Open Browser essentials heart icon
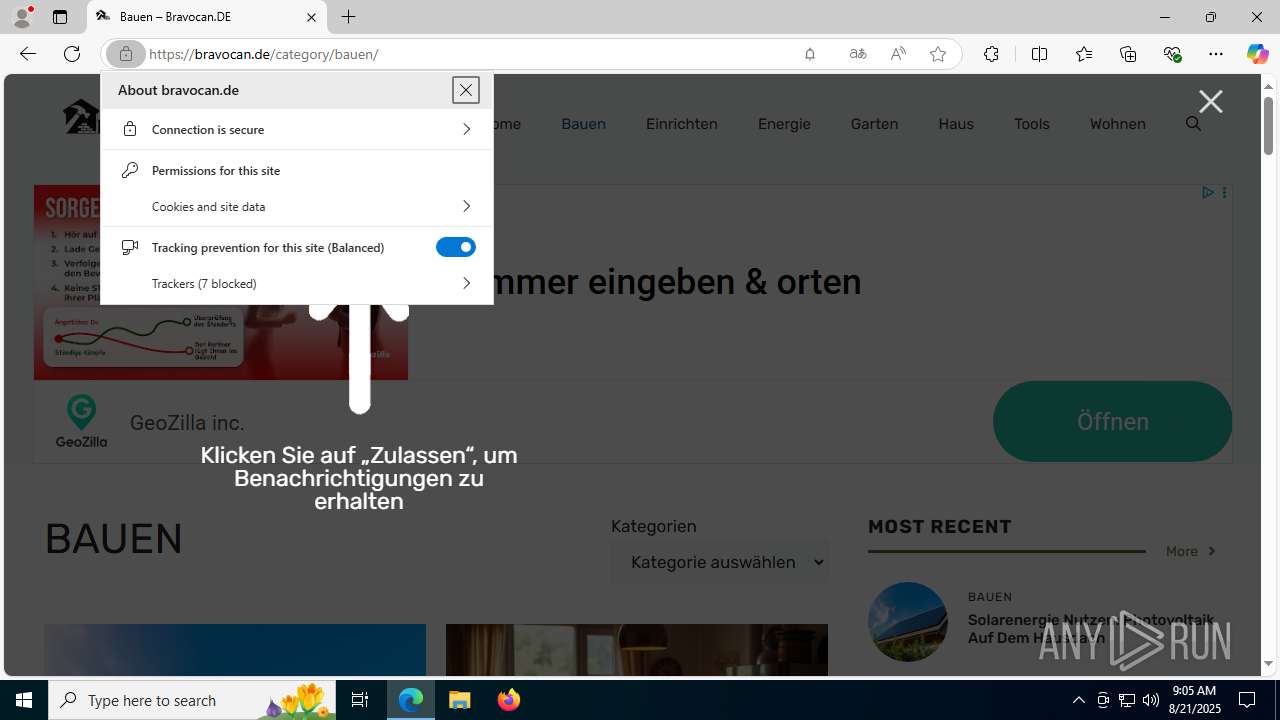Image resolution: width=1280 pixels, height=720 pixels. tap(1173, 54)
